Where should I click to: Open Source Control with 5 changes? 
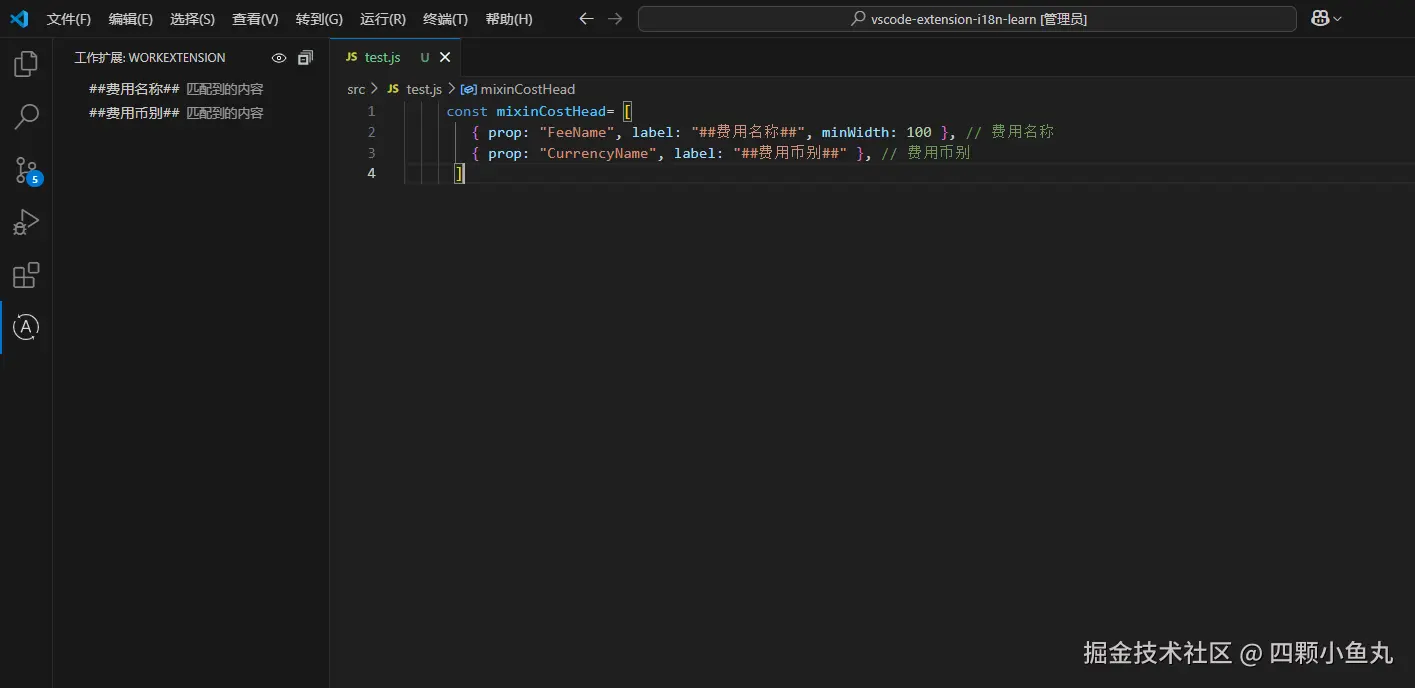tap(26, 170)
